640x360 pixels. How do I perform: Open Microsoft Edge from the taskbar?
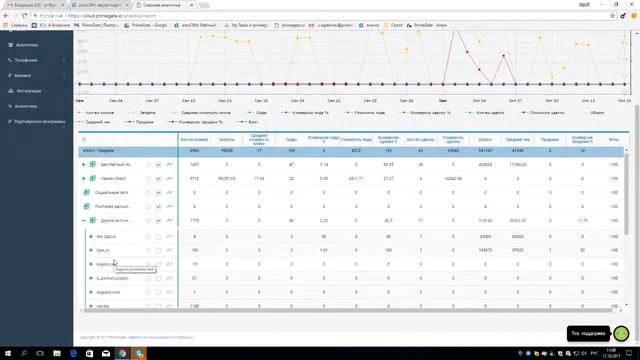pyautogui.click(x=73, y=353)
